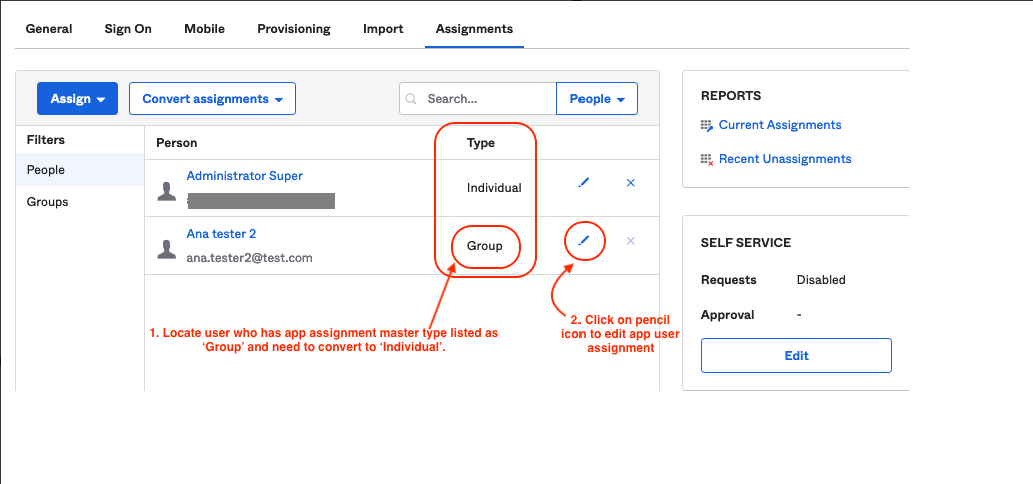Open Administrator Super user profile

tap(244, 176)
